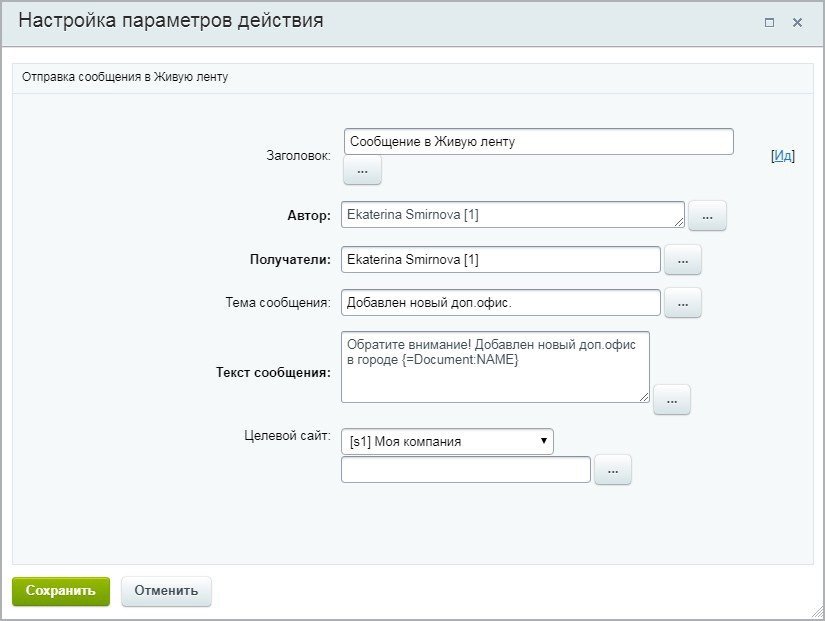
Task: Expand the Целевой сайт dropdown
Action: point(447,441)
